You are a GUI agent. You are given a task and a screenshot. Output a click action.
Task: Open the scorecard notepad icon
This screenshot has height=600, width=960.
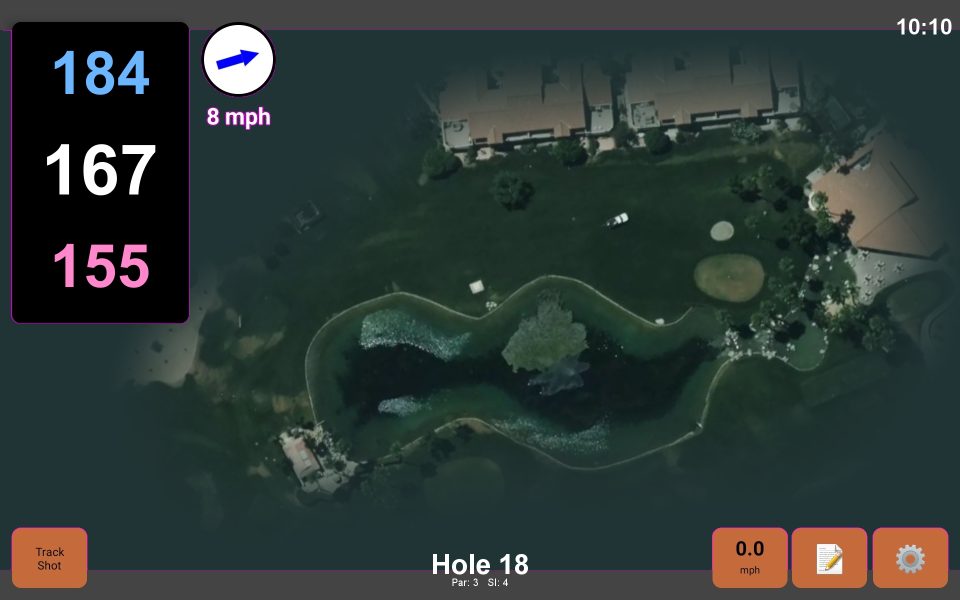click(830, 558)
